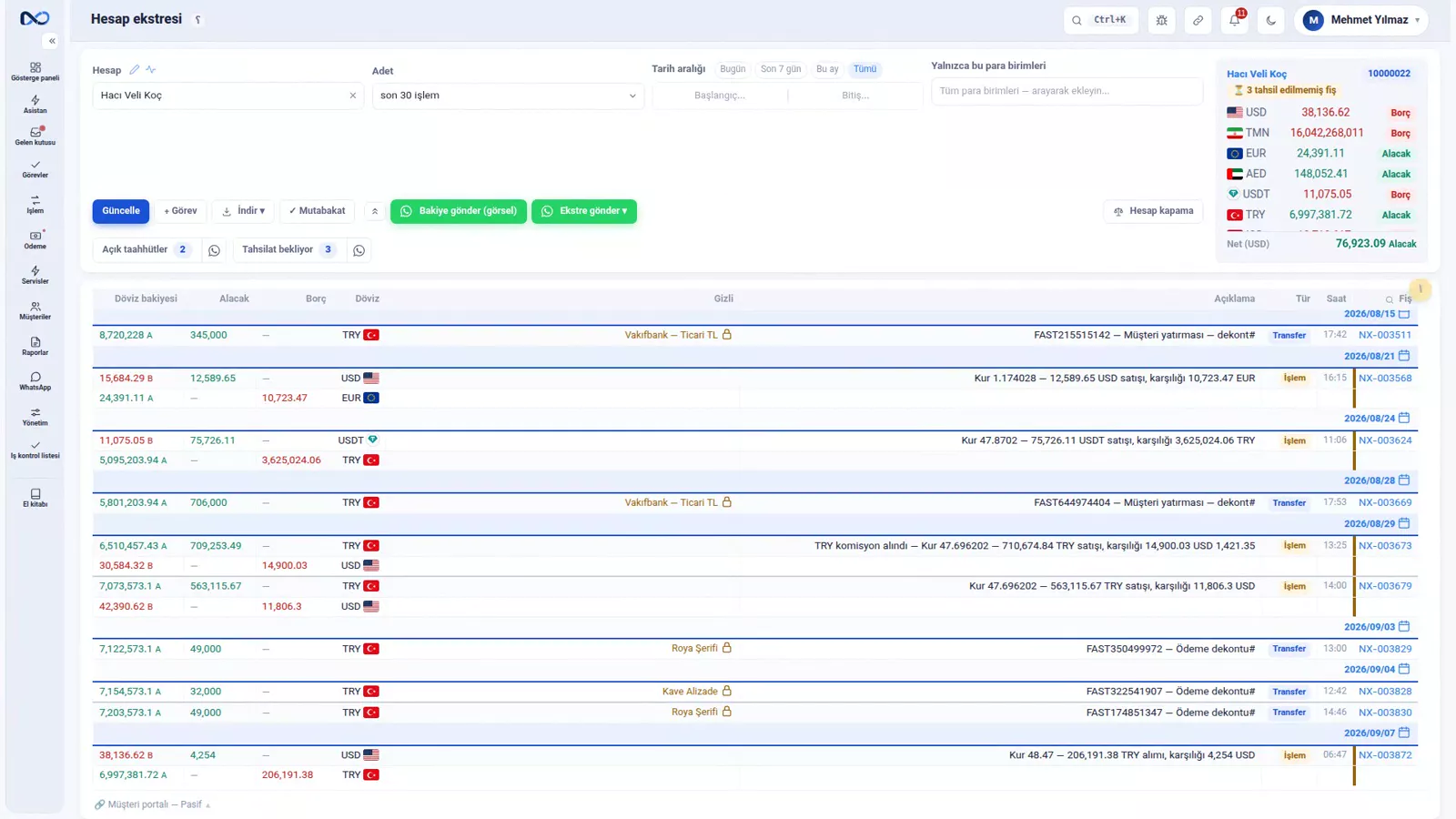Click WhatsApp icon beside Açık taahhütler
This screenshot has width=1456, height=819.
214,250
